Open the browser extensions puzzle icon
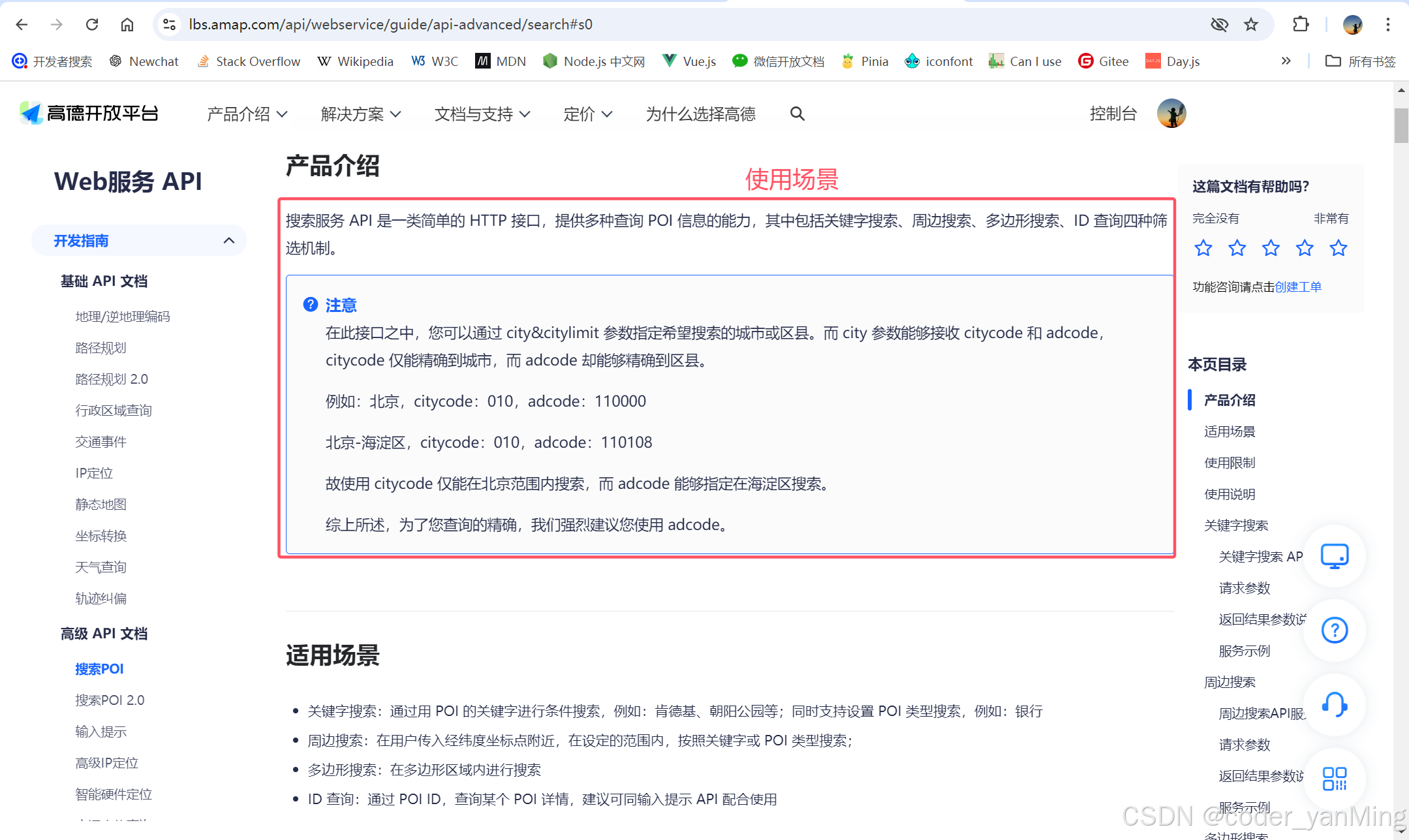 point(1301,25)
